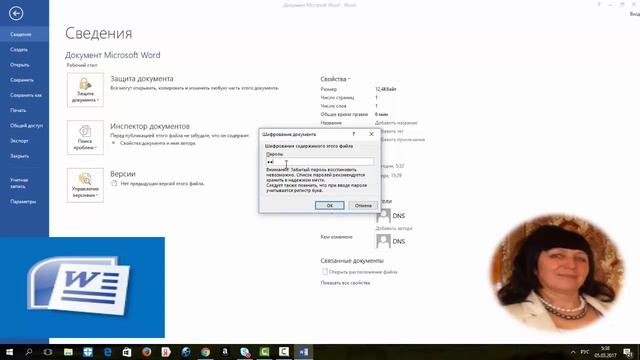The image size is (640, 360).
Task: Open Amazon app from the taskbar
Action: pos(225,352)
